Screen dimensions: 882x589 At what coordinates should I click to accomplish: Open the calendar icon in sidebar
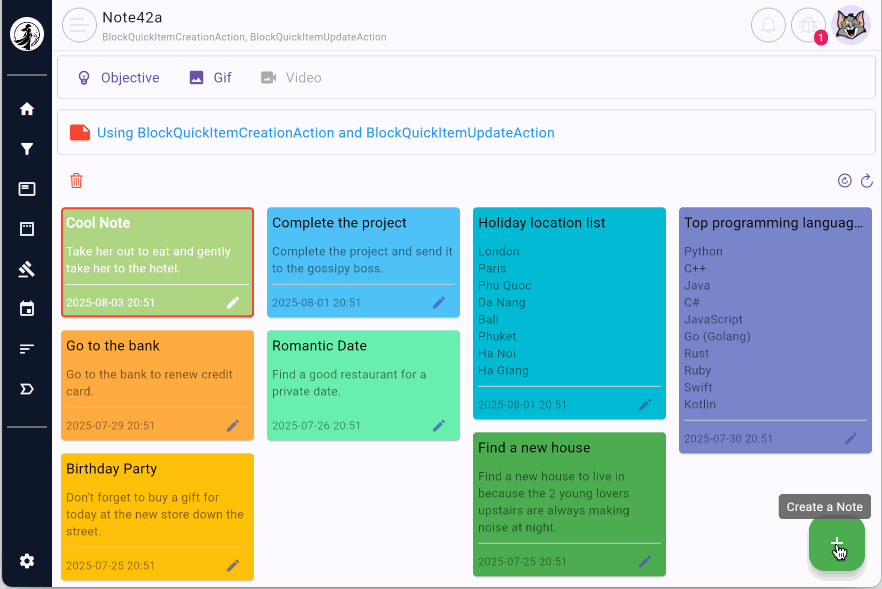click(27, 309)
